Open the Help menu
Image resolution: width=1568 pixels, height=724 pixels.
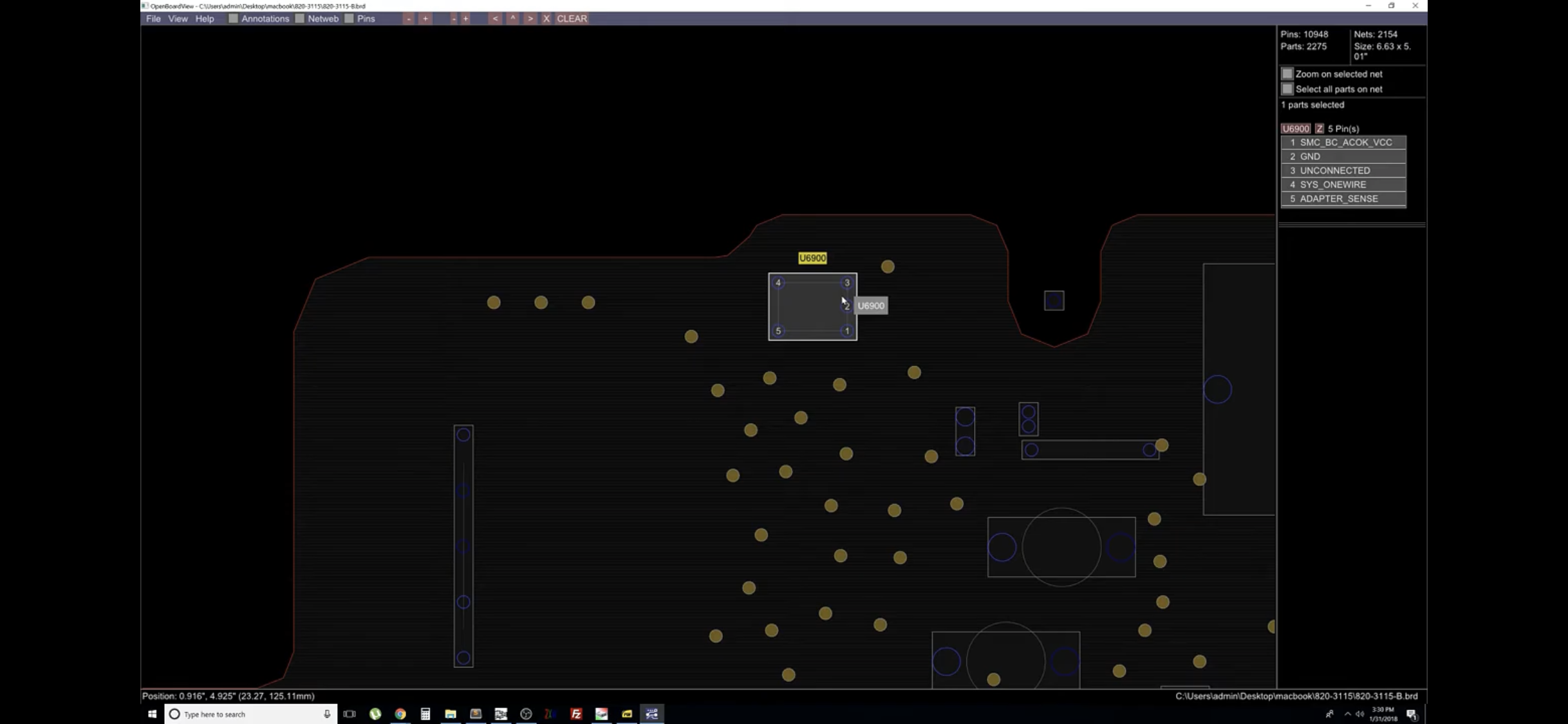[205, 19]
